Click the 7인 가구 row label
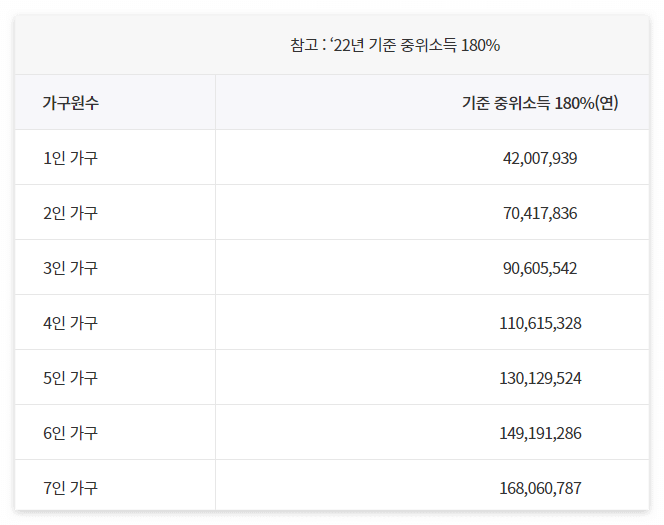 (x=70, y=488)
